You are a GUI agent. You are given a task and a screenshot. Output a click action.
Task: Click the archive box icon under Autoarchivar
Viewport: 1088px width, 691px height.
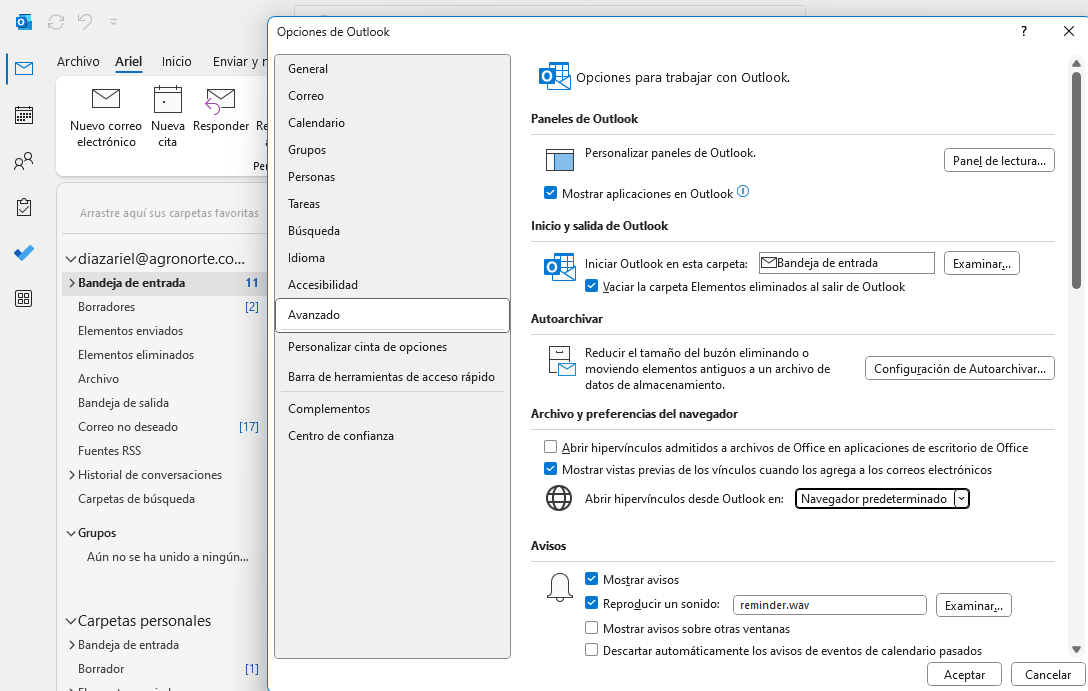(561, 361)
